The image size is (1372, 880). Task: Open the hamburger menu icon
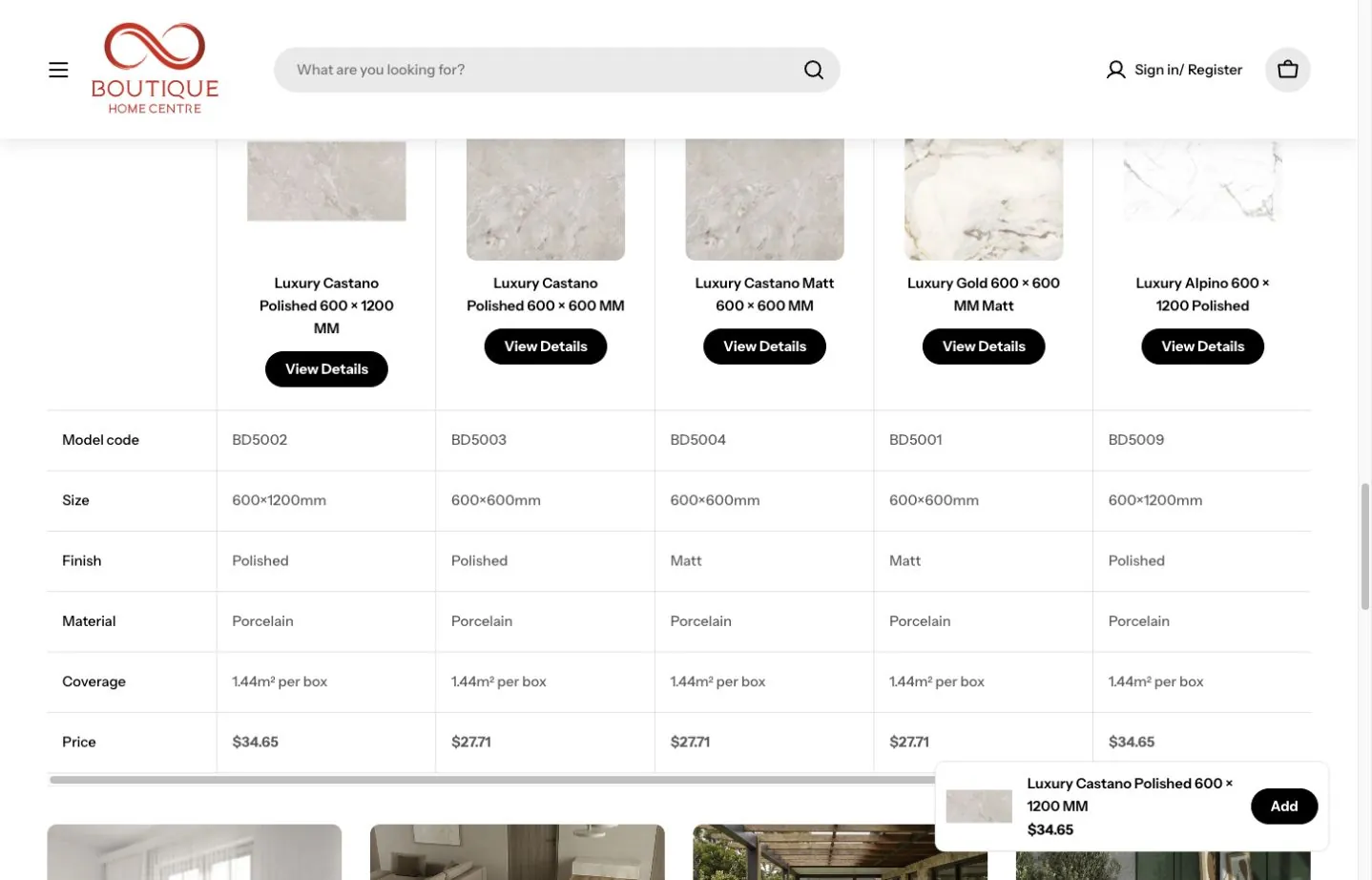pyautogui.click(x=58, y=70)
